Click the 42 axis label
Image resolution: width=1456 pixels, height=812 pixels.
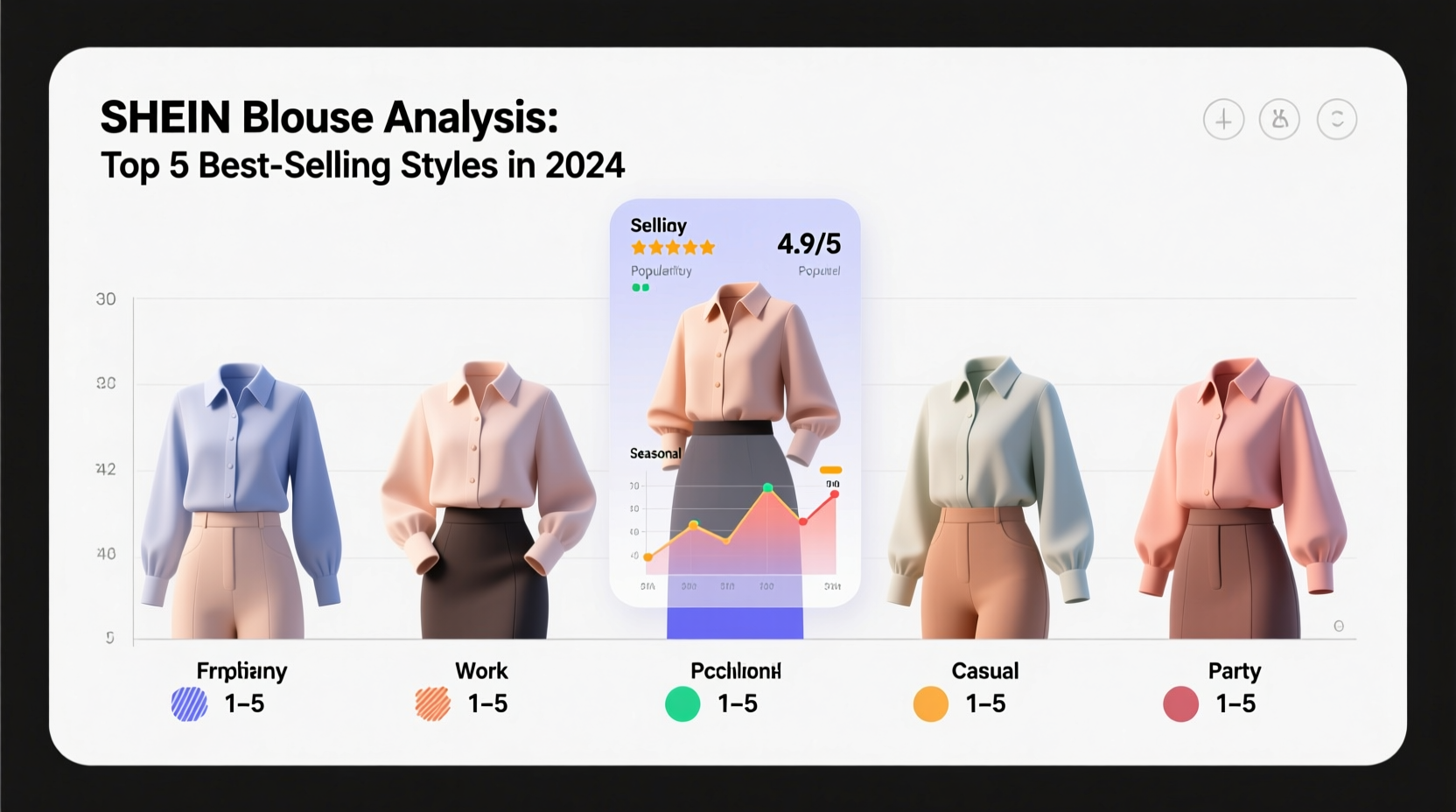point(106,469)
